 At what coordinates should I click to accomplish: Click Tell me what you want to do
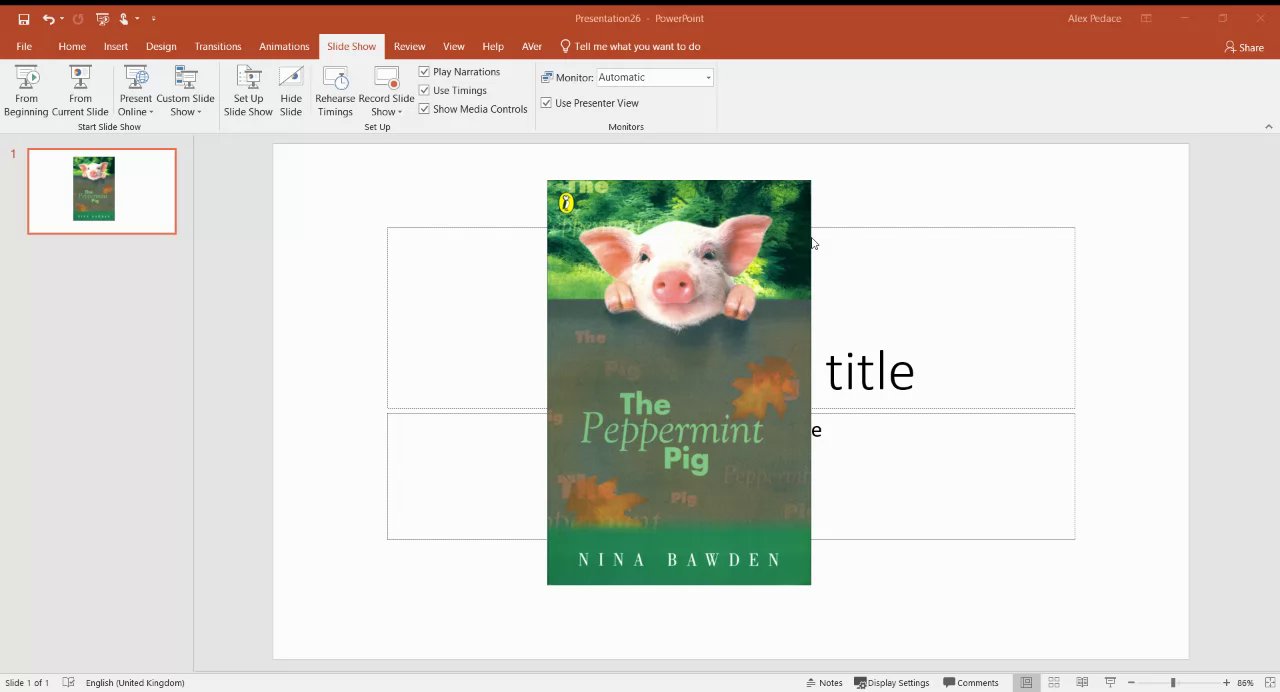coord(630,46)
